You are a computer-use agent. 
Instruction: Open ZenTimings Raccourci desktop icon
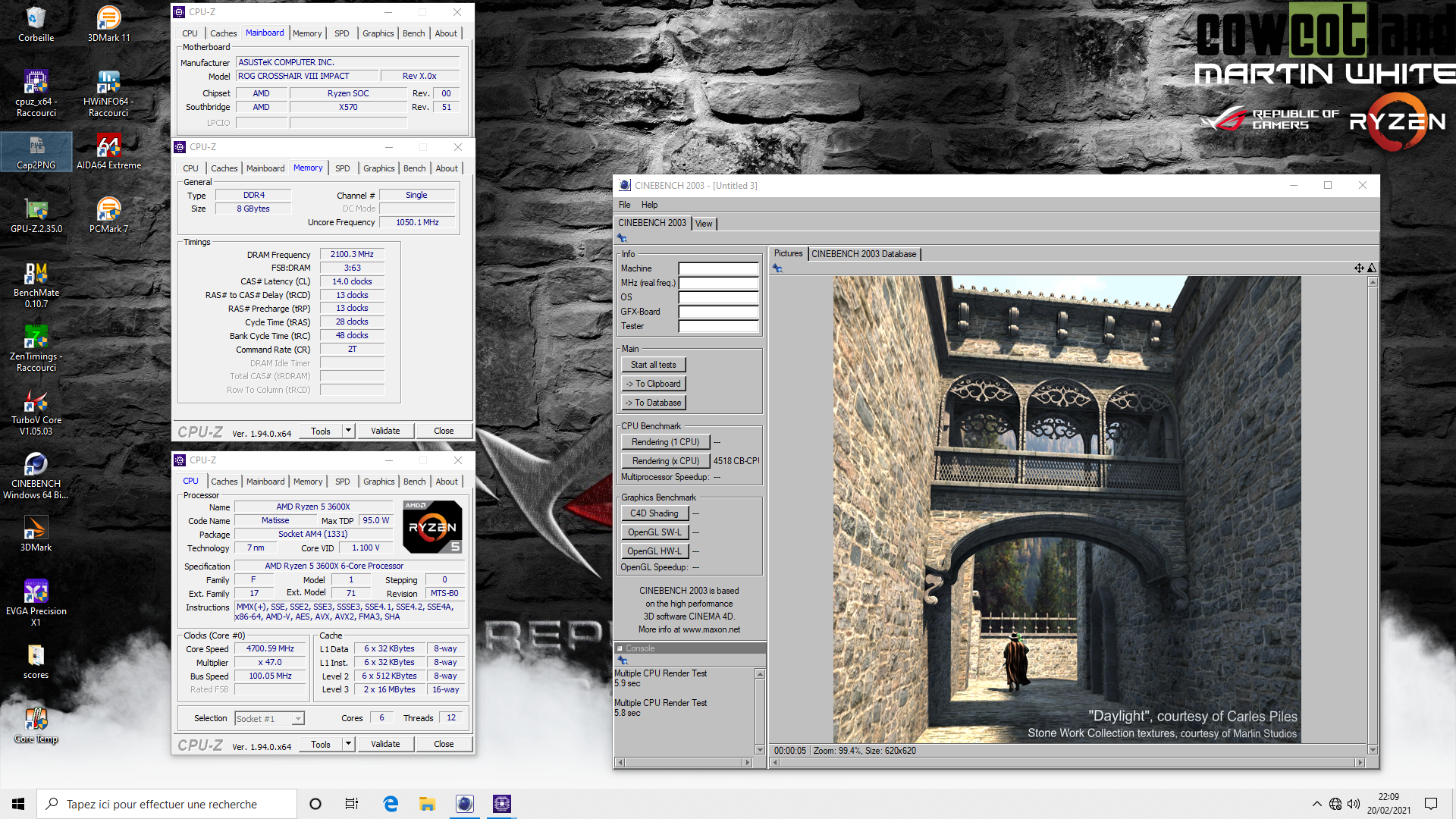point(36,349)
